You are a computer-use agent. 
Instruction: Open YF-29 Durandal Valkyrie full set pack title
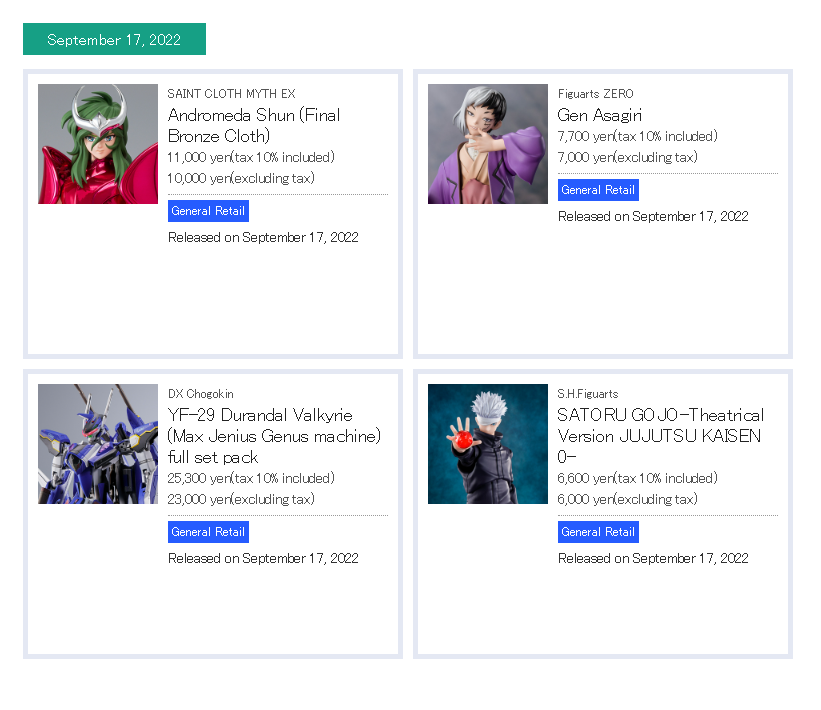(x=274, y=436)
